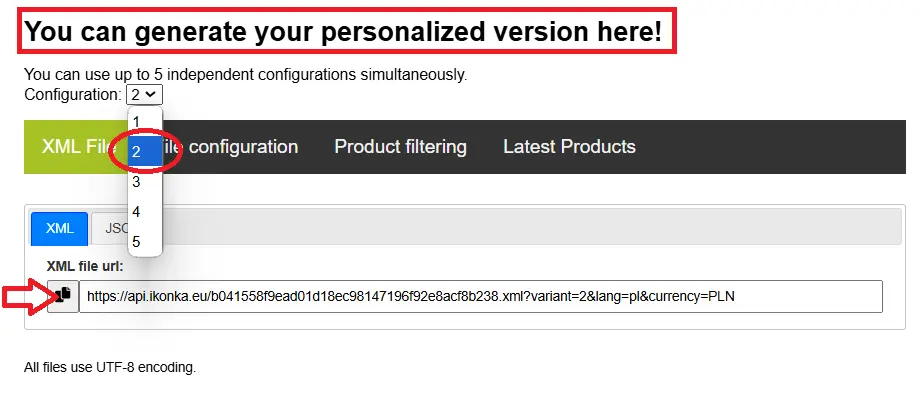The height and width of the screenshot is (397, 921).
Task: Select configuration 1 from the list
Action: click(144, 122)
